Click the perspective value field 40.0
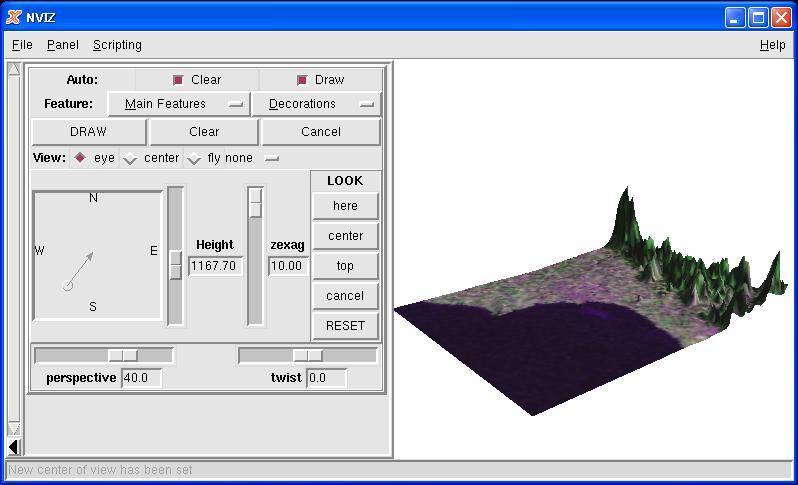Screen dimensions: 798x485 point(141,378)
